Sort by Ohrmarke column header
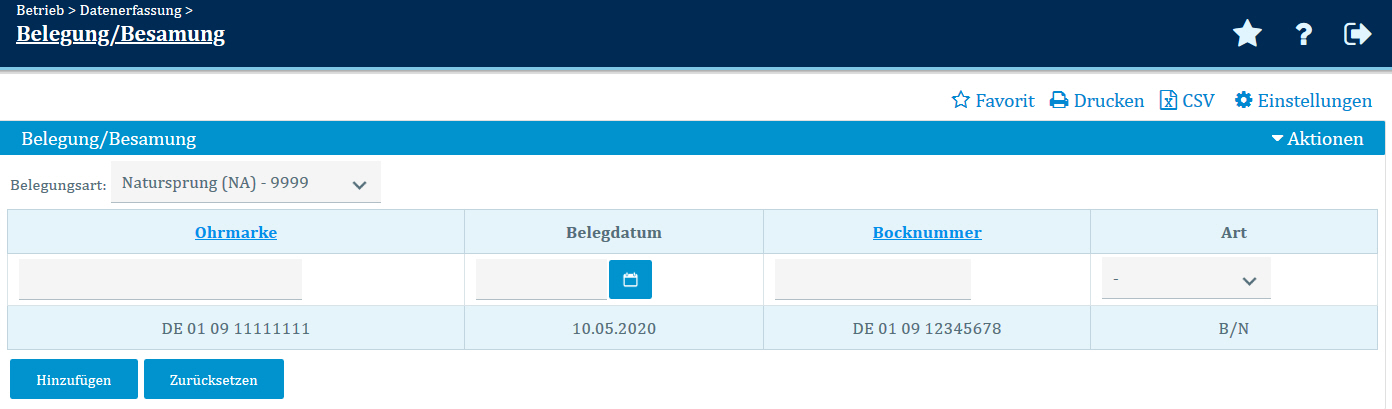1392x409 pixels. (236, 233)
